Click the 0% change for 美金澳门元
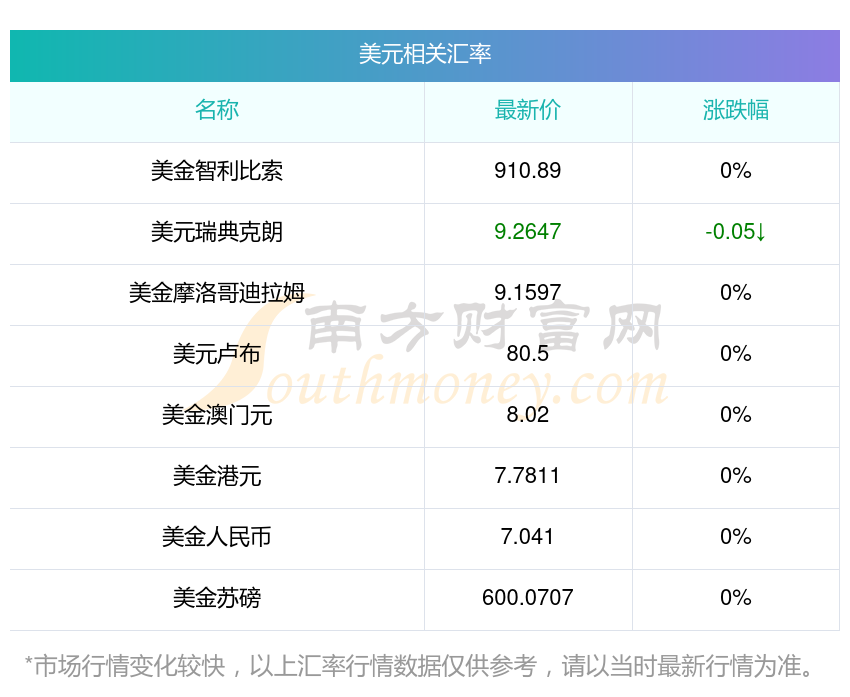Viewport: 850px width, 697px height. 736,415
